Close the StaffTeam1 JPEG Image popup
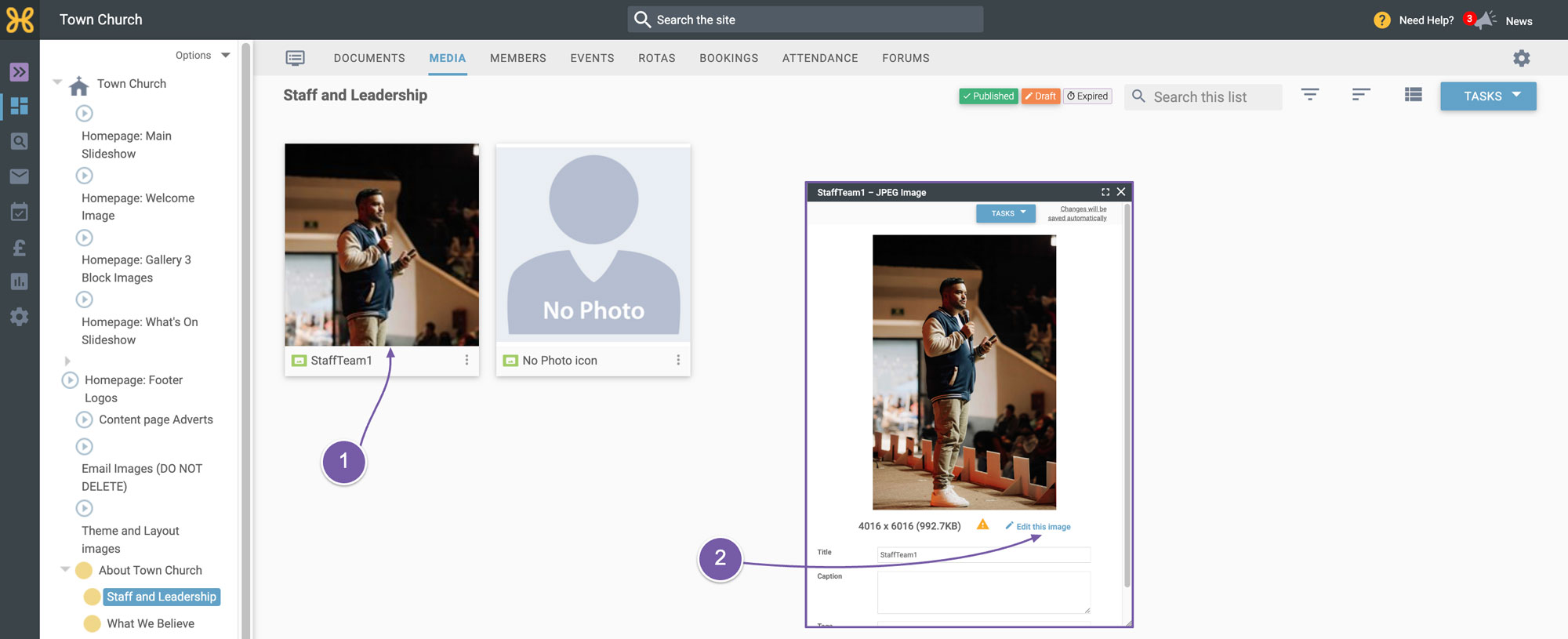 pyautogui.click(x=1121, y=192)
